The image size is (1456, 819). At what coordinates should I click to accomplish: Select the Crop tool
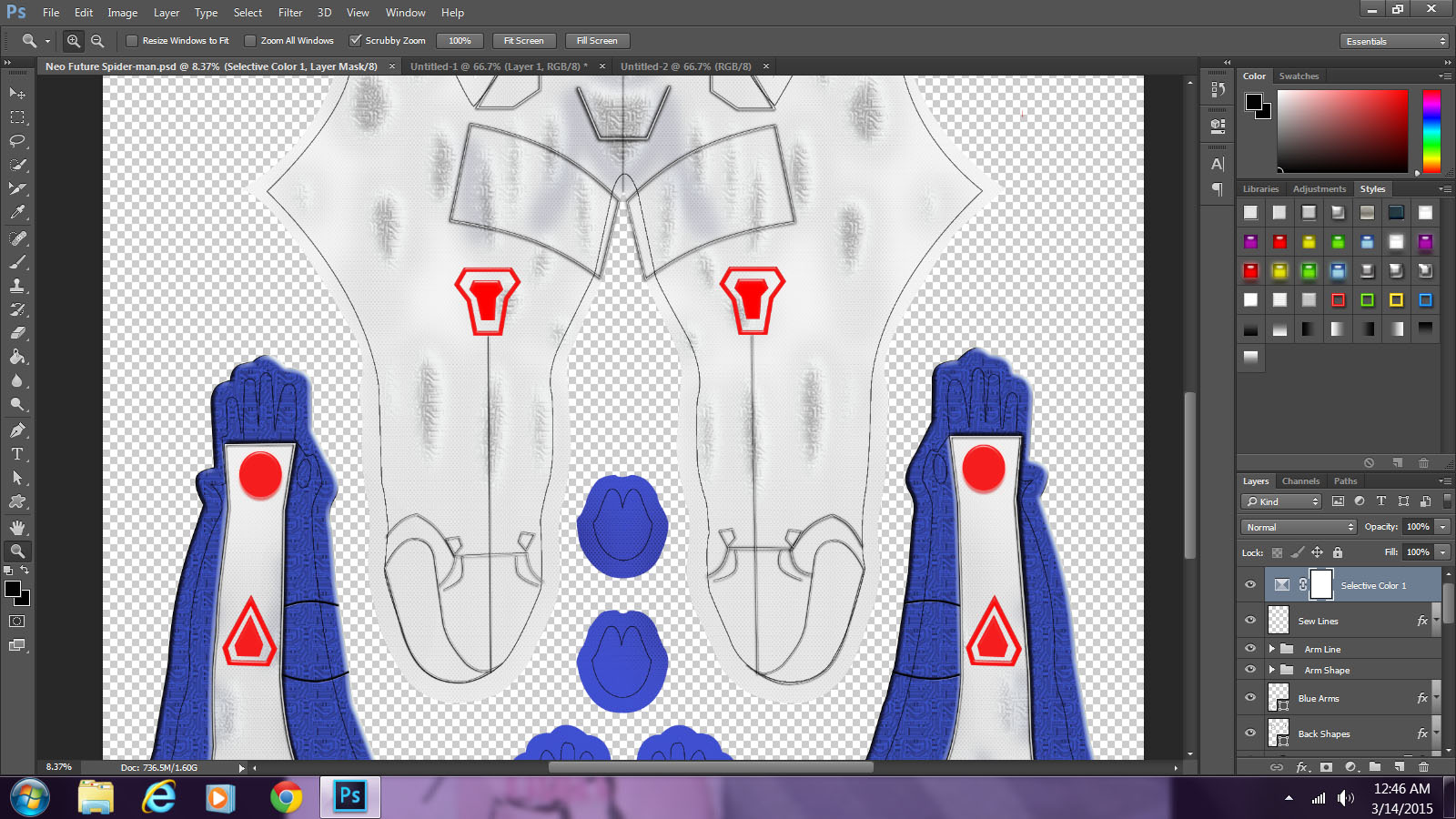point(17,188)
